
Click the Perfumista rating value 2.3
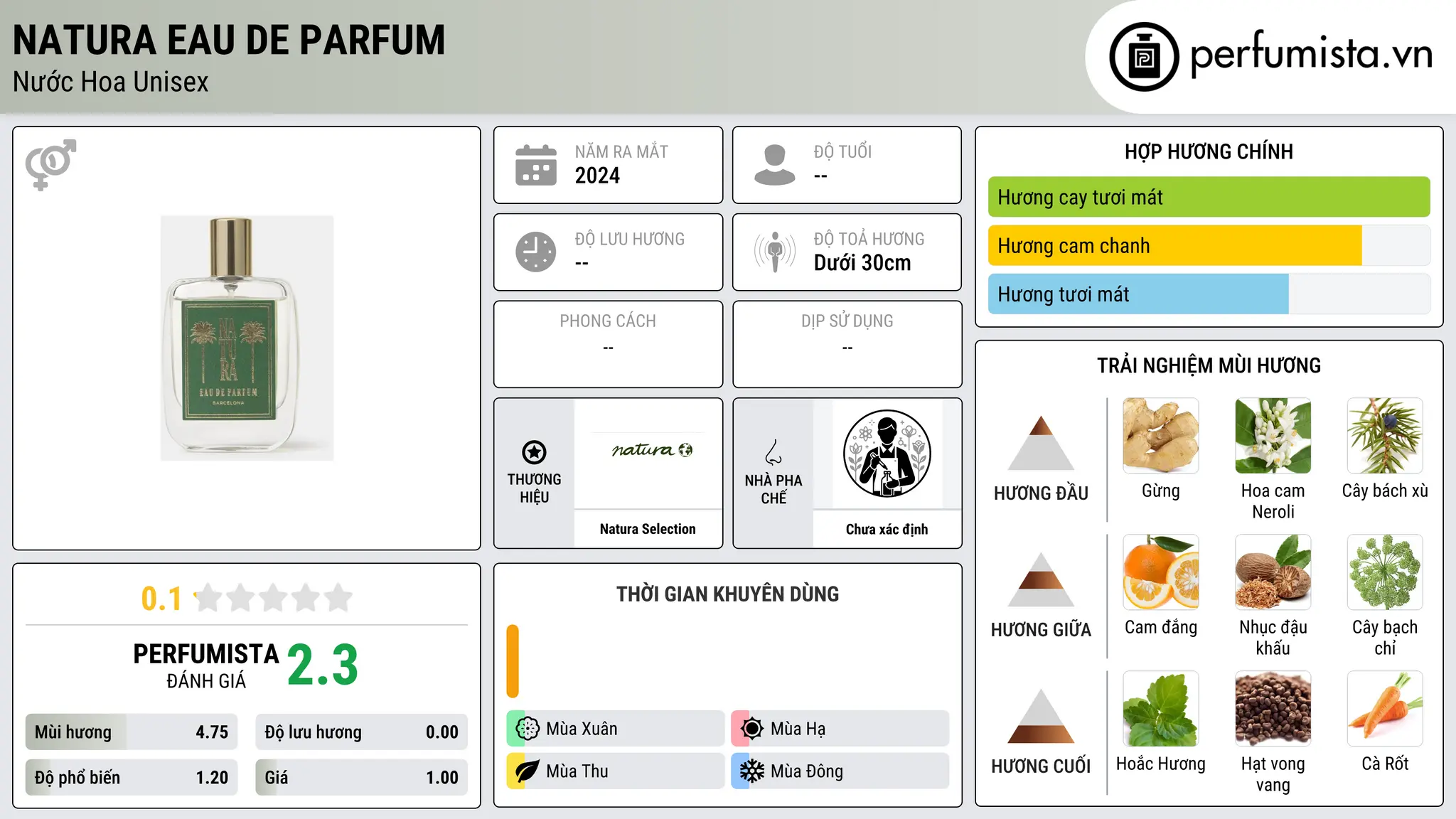pyautogui.click(x=323, y=665)
